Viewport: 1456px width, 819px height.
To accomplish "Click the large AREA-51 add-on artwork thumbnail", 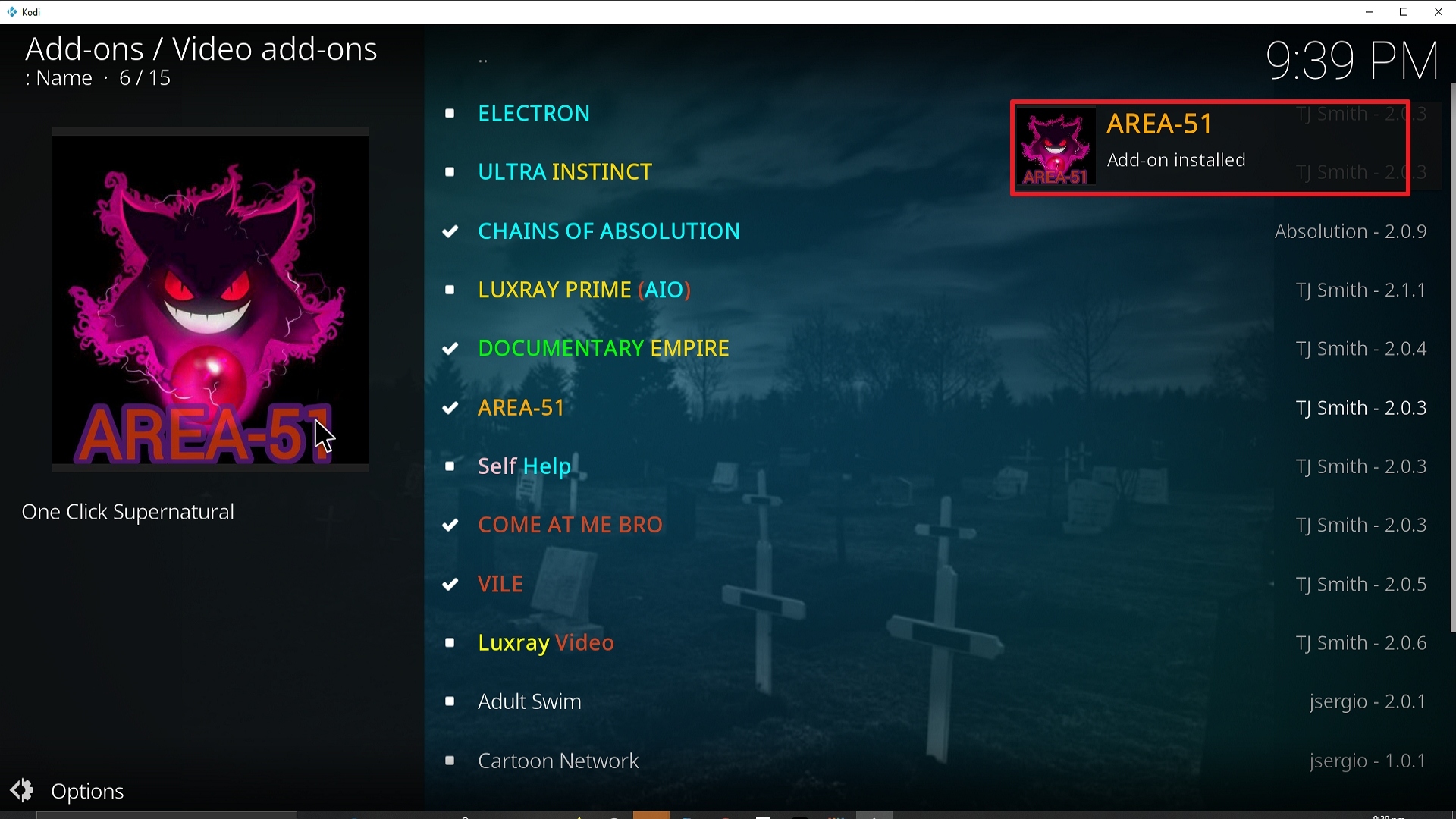I will 210,300.
